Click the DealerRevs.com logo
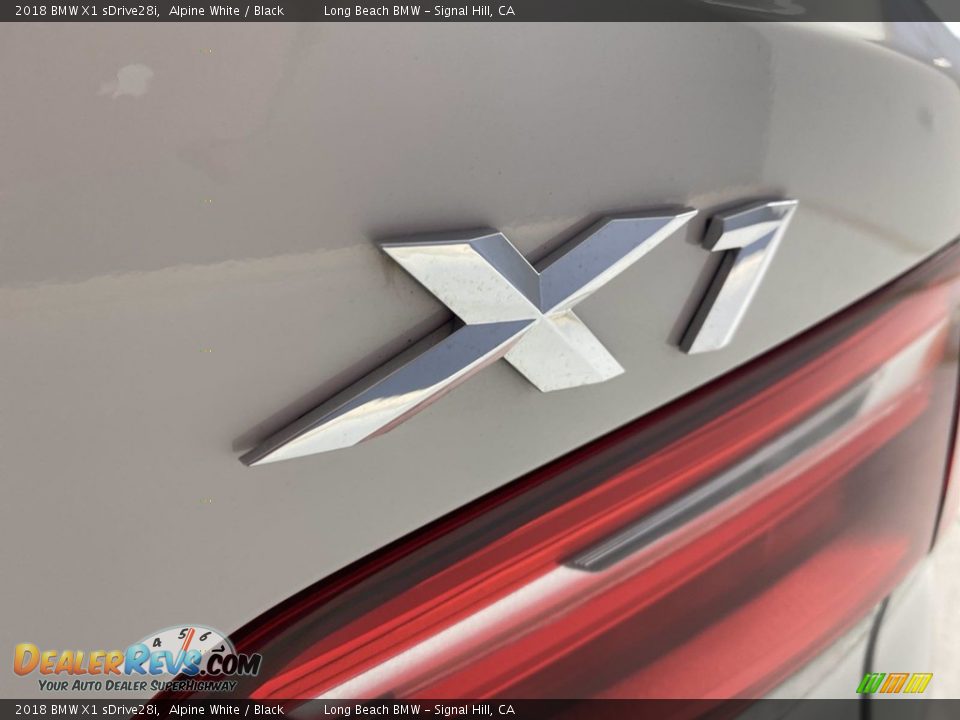 coord(138,659)
